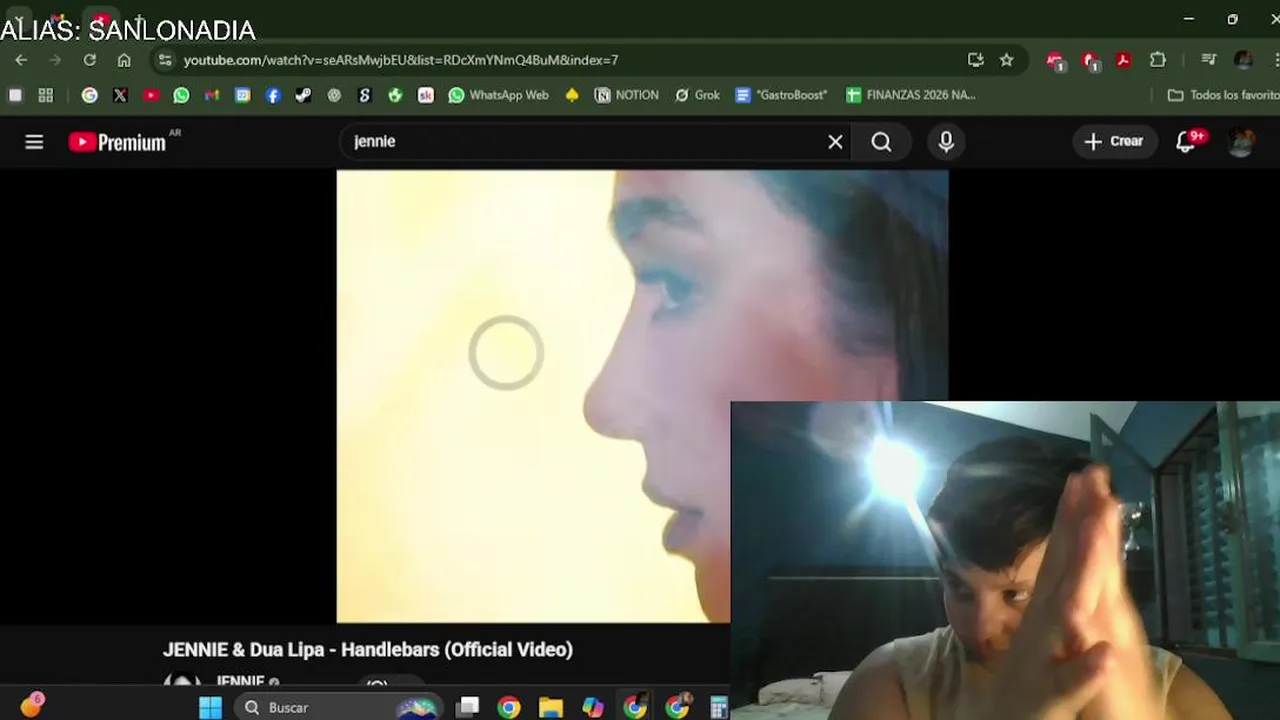This screenshot has width=1280, height=720.
Task: Open the Steam bookmark
Action: pyautogui.click(x=303, y=95)
